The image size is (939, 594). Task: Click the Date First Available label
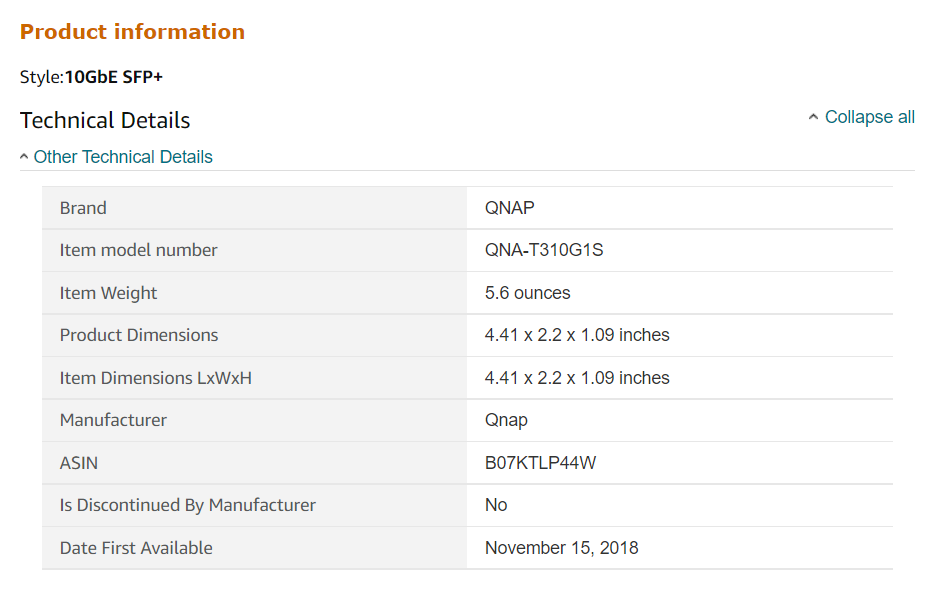tap(136, 548)
